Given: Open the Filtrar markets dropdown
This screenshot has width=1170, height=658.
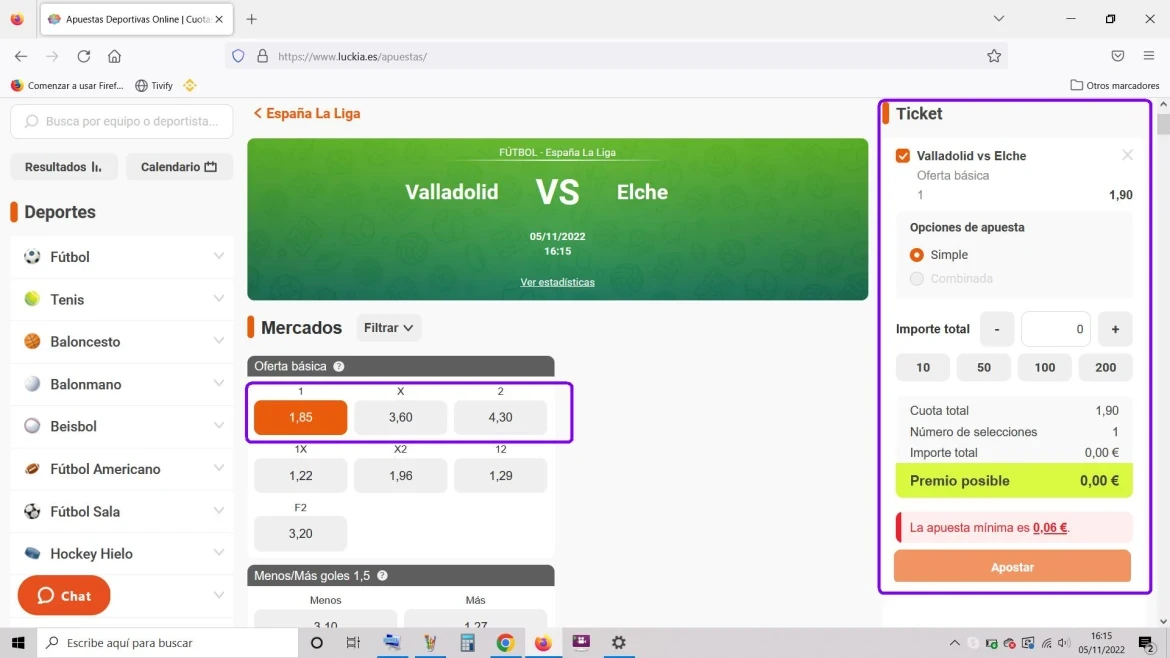Looking at the screenshot, I should pyautogui.click(x=389, y=328).
